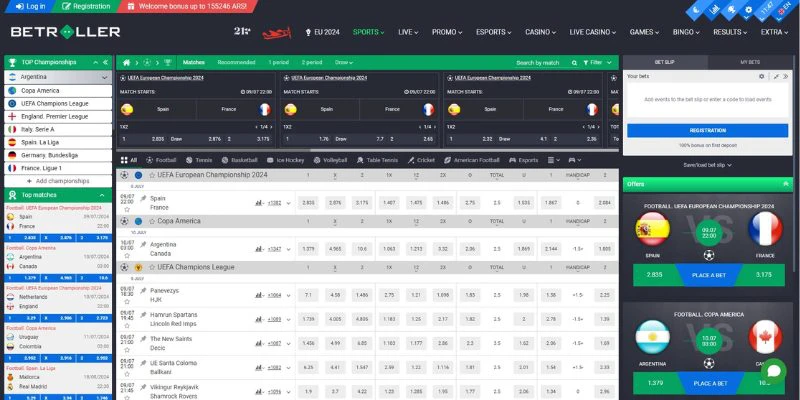Open statistics icon for Argentina vs Canada
800x400 pixels.
pos(259,249)
